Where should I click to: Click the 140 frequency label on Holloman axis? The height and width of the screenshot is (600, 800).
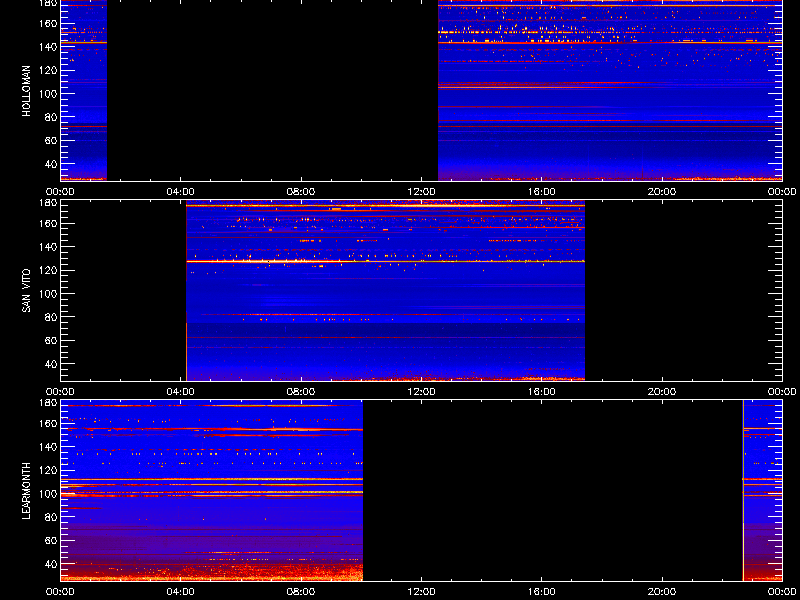pos(49,46)
